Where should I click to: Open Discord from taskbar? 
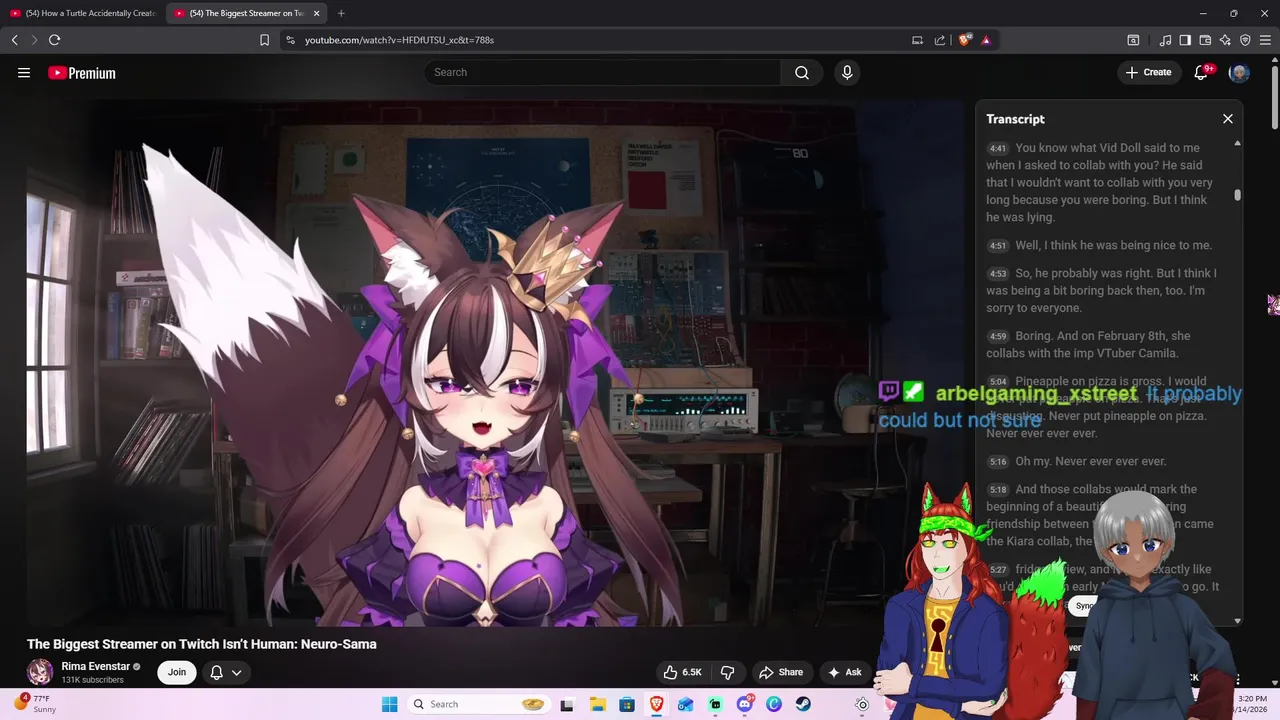[745, 704]
